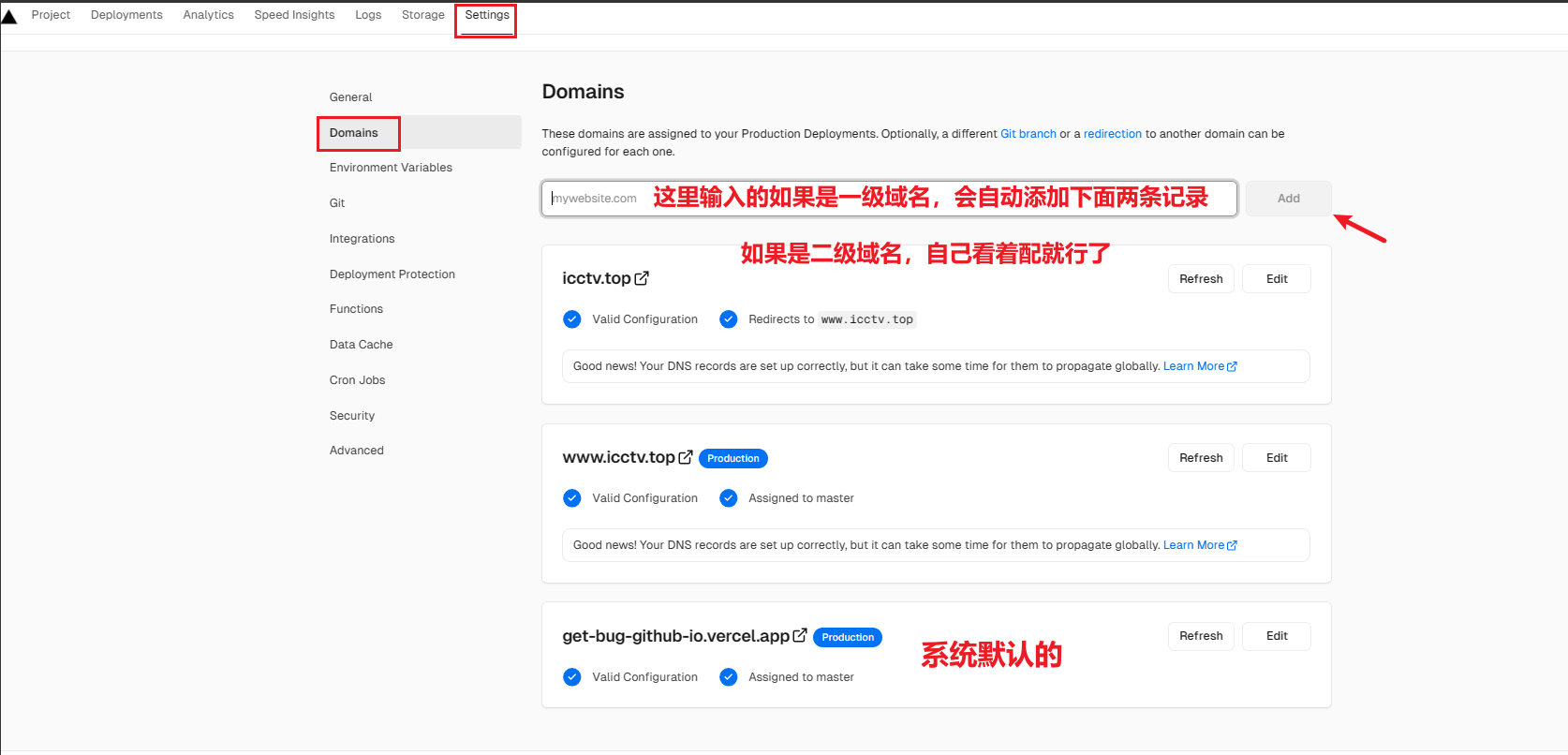Open icctv.top external link icon
This screenshot has width=1568, height=755.
(642, 278)
